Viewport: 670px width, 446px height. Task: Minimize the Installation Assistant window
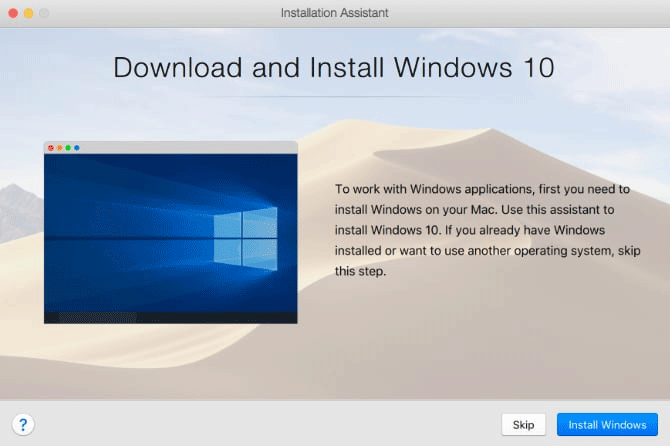click(x=29, y=13)
